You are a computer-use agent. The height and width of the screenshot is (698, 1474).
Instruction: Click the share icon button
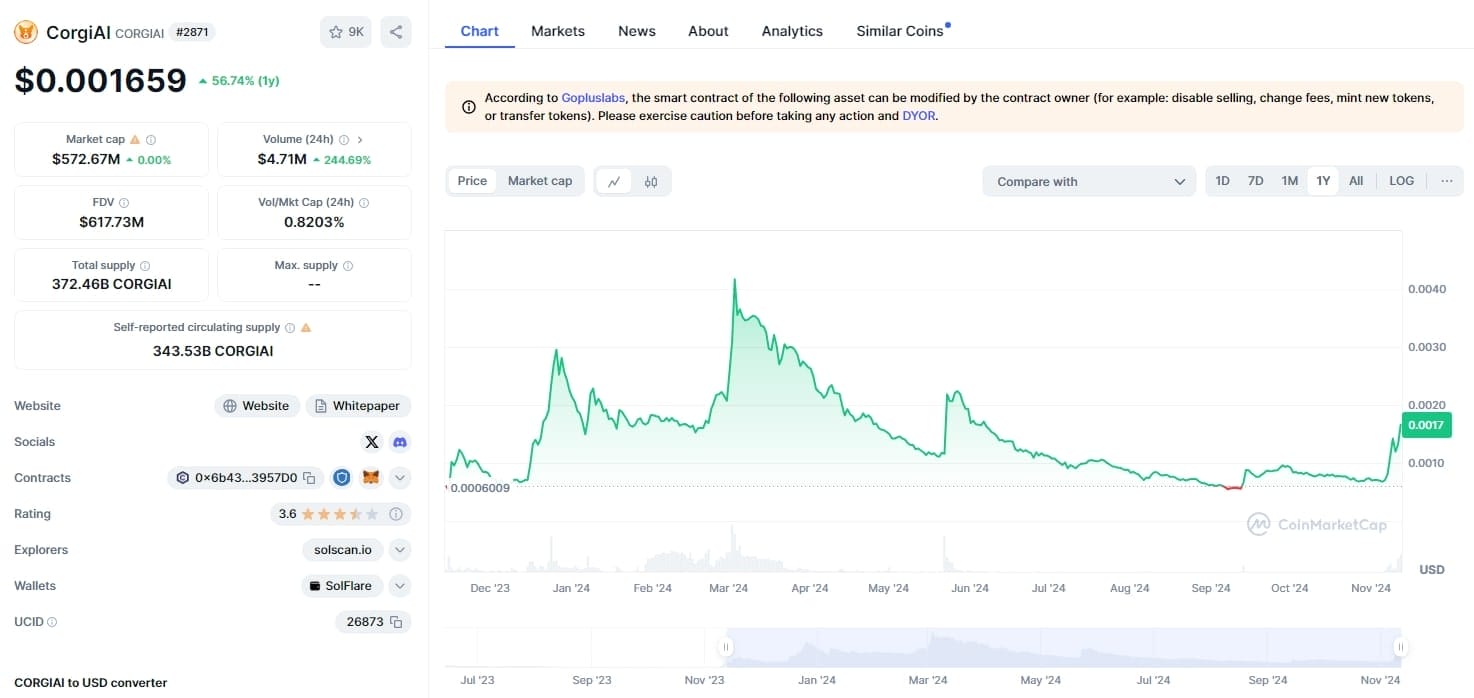396,32
